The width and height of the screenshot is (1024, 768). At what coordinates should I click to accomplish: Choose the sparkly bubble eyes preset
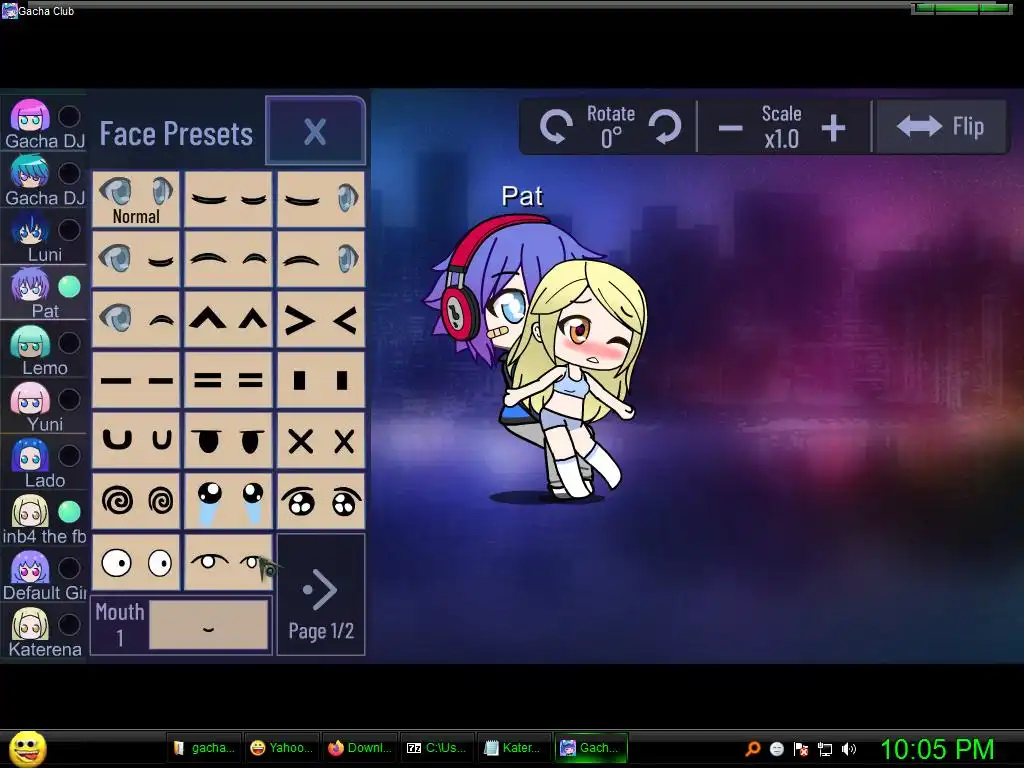click(321, 501)
